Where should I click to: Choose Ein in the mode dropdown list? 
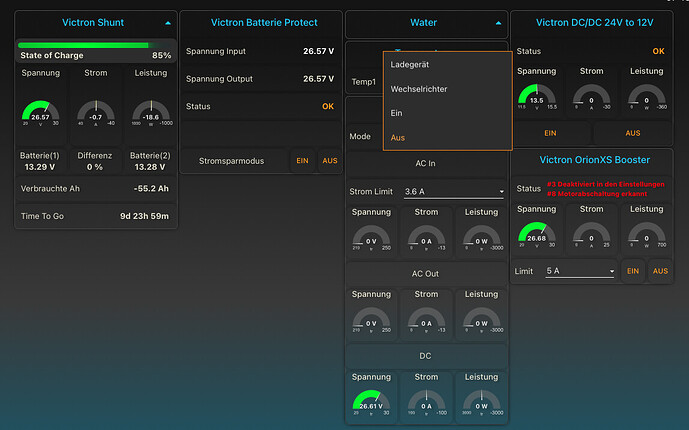447,113
